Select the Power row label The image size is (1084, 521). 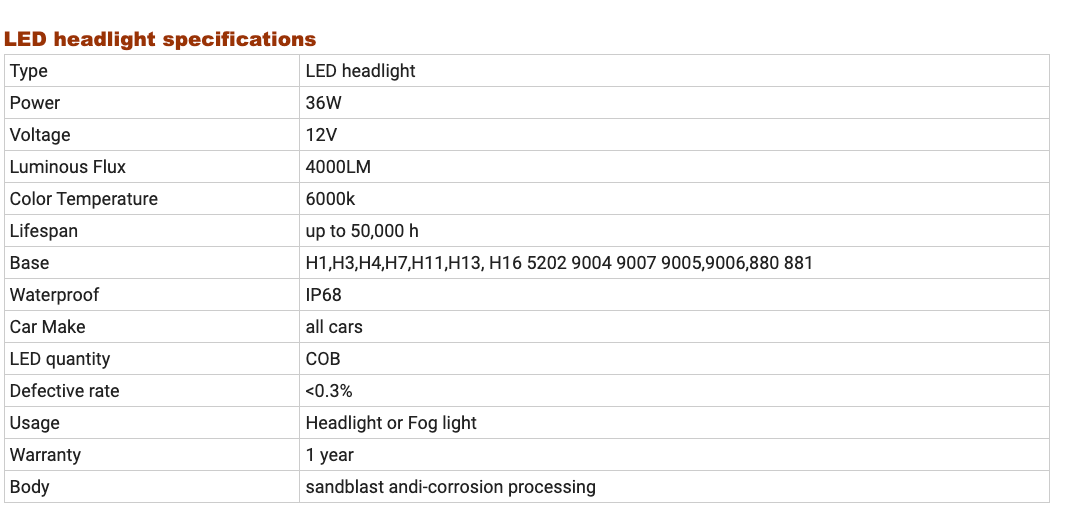coord(35,103)
